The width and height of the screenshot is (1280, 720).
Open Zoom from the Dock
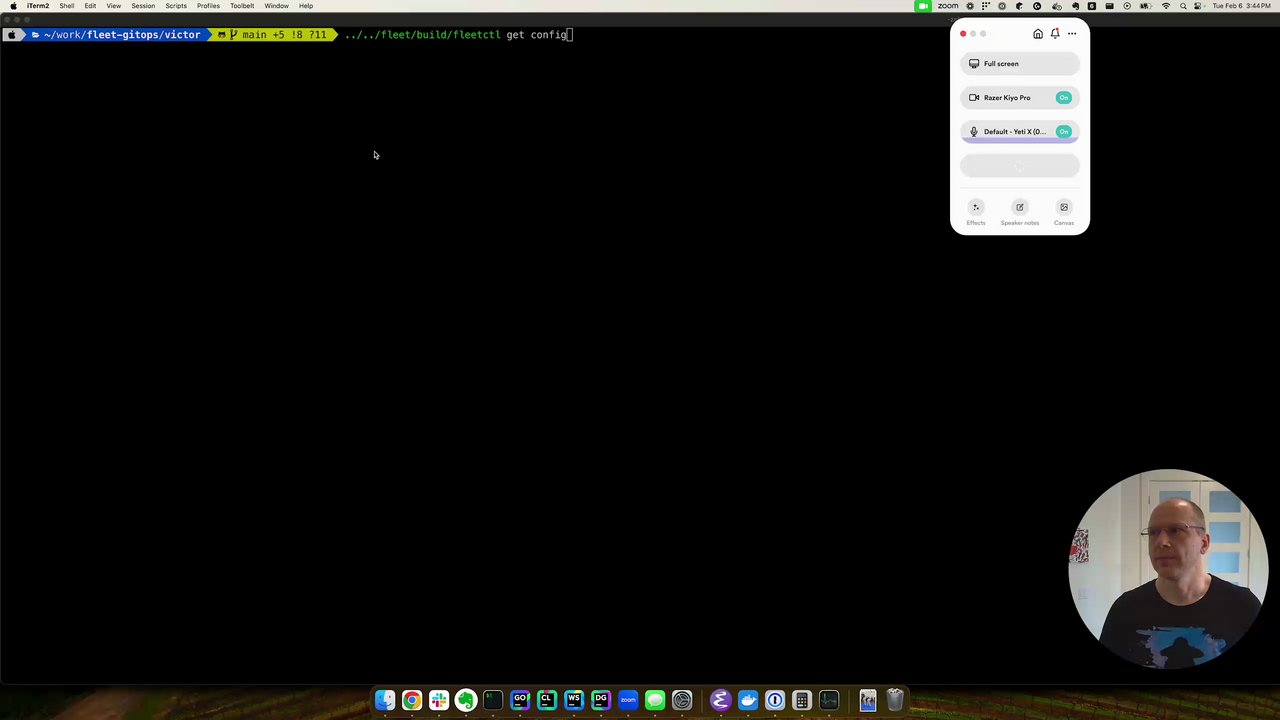tap(628, 700)
